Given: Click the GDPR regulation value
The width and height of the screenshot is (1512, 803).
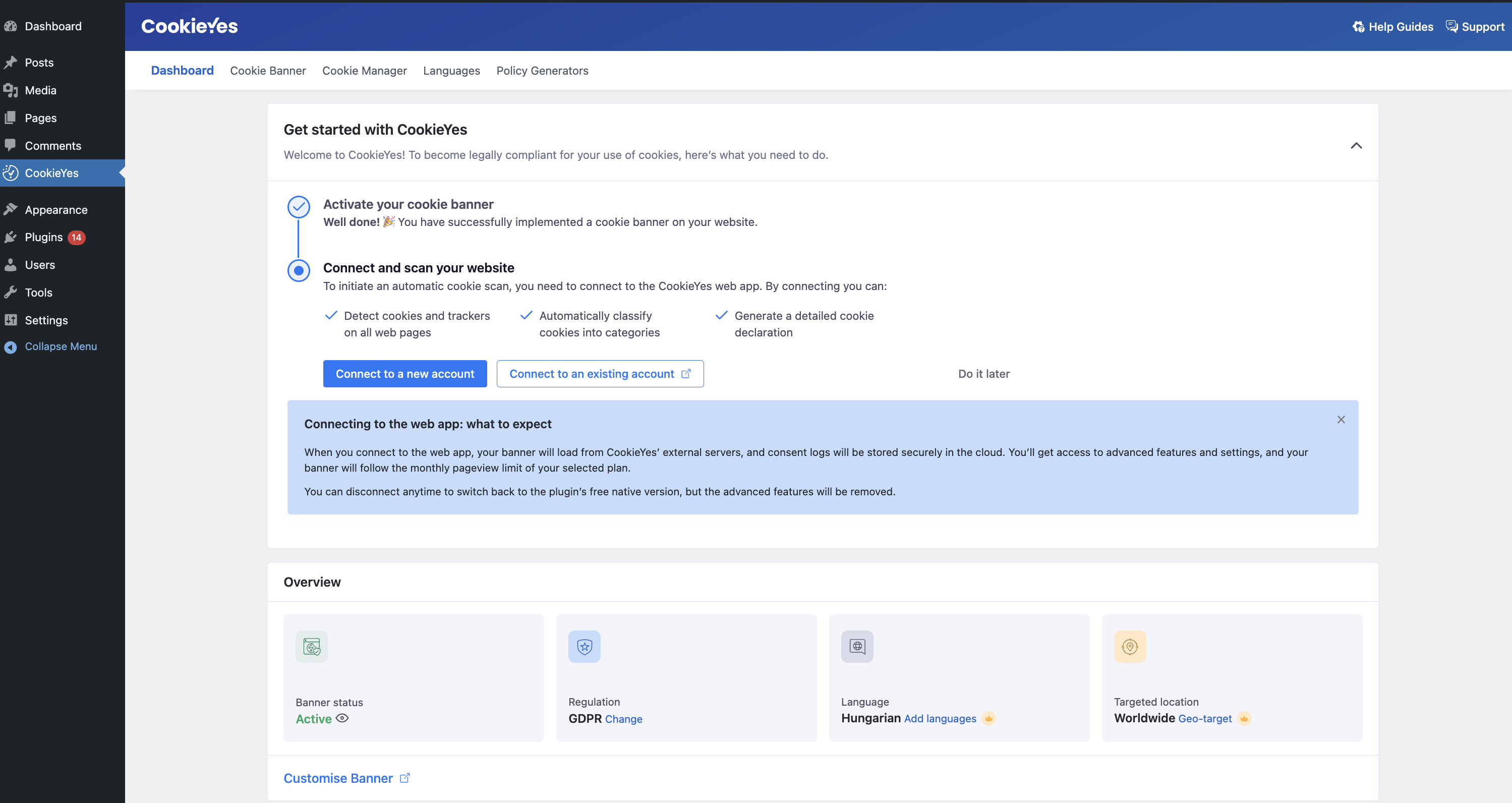Looking at the screenshot, I should click(585, 719).
